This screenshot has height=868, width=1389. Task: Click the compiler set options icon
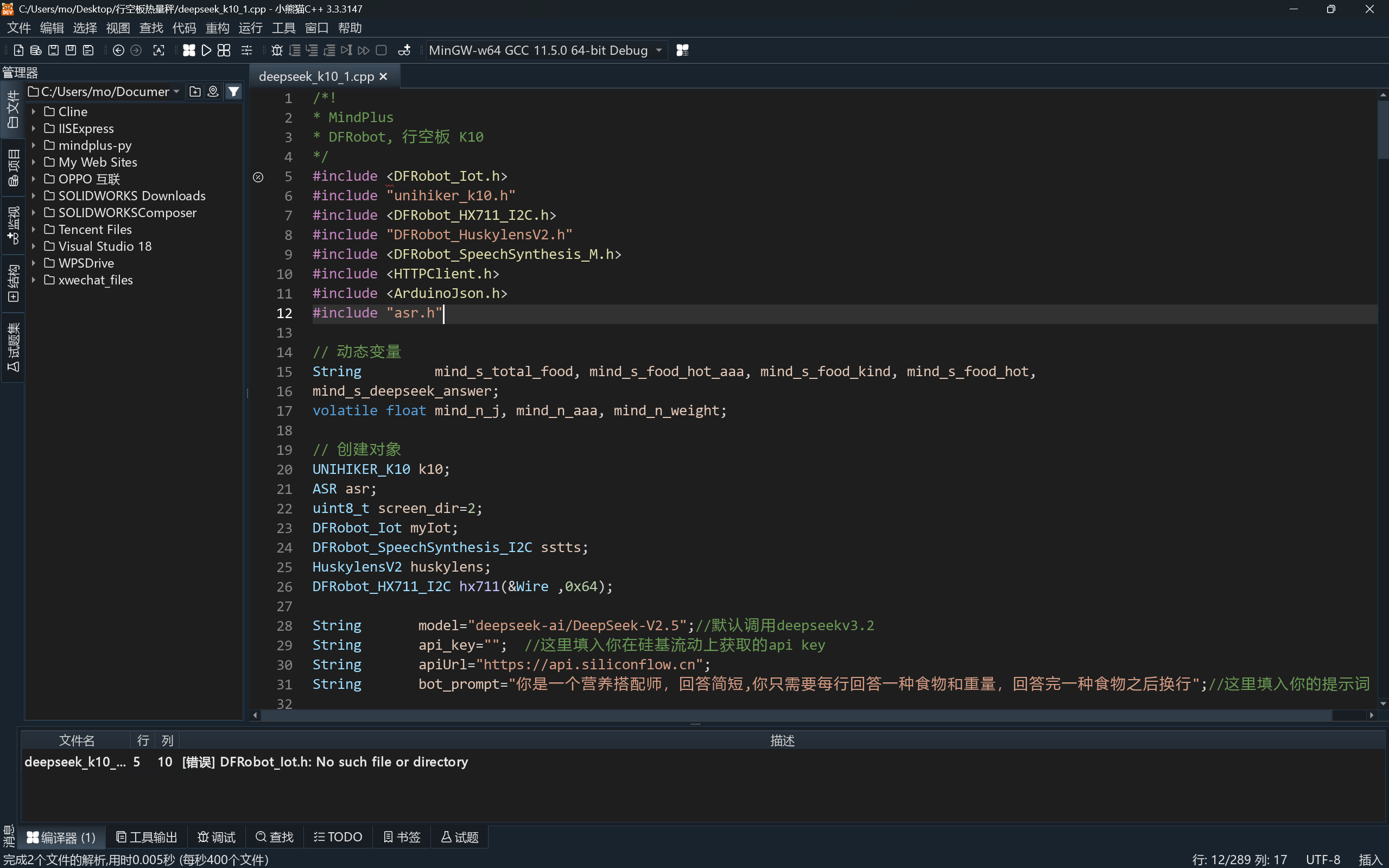pyautogui.click(x=682, y=50)
